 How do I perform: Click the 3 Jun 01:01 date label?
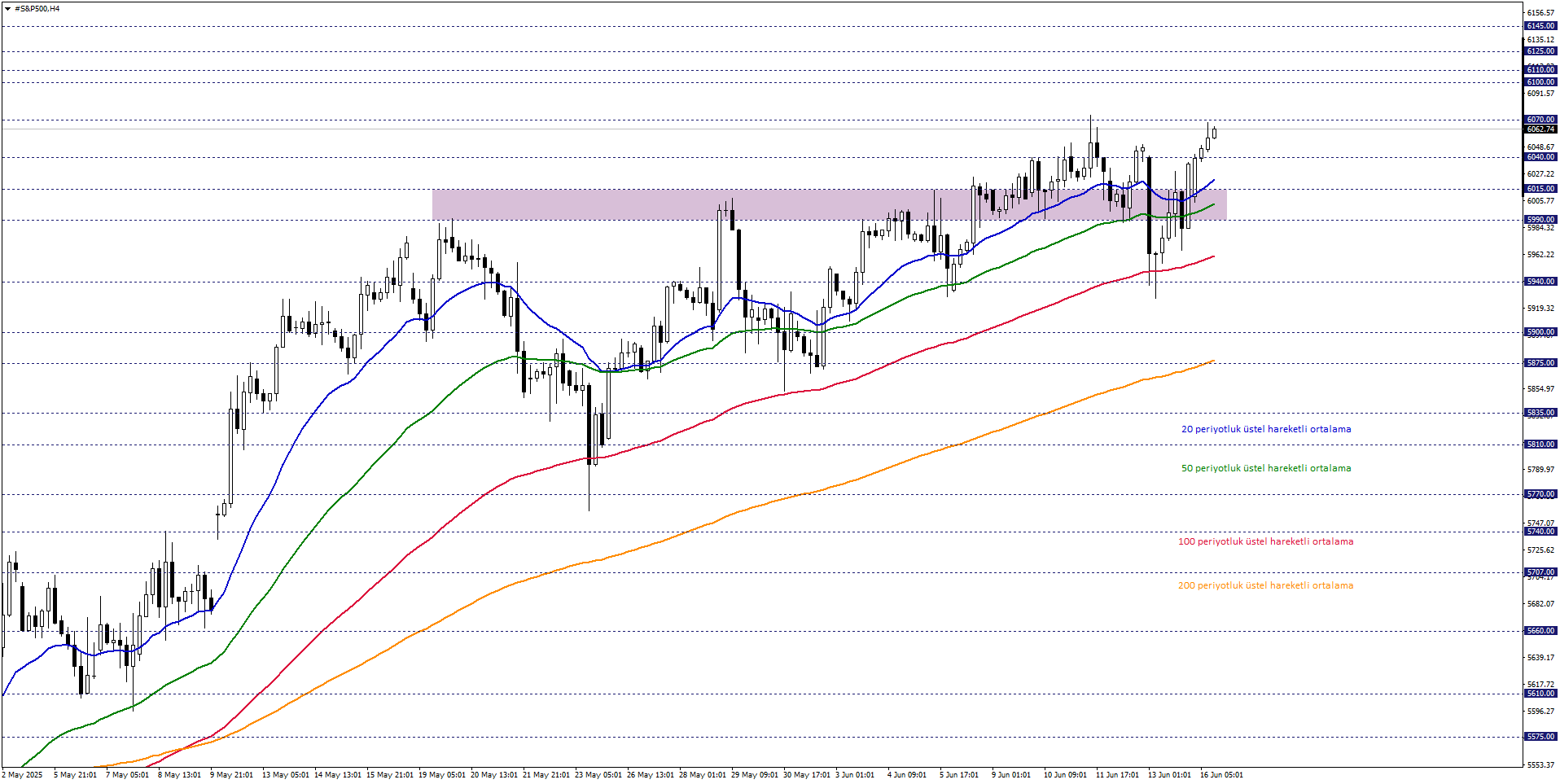[x=854, y=775]
